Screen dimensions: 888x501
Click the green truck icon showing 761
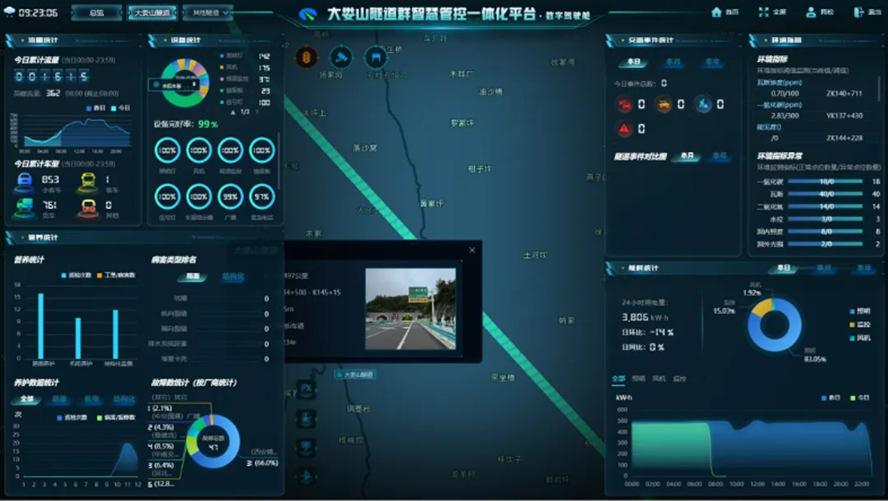[24, 207]
